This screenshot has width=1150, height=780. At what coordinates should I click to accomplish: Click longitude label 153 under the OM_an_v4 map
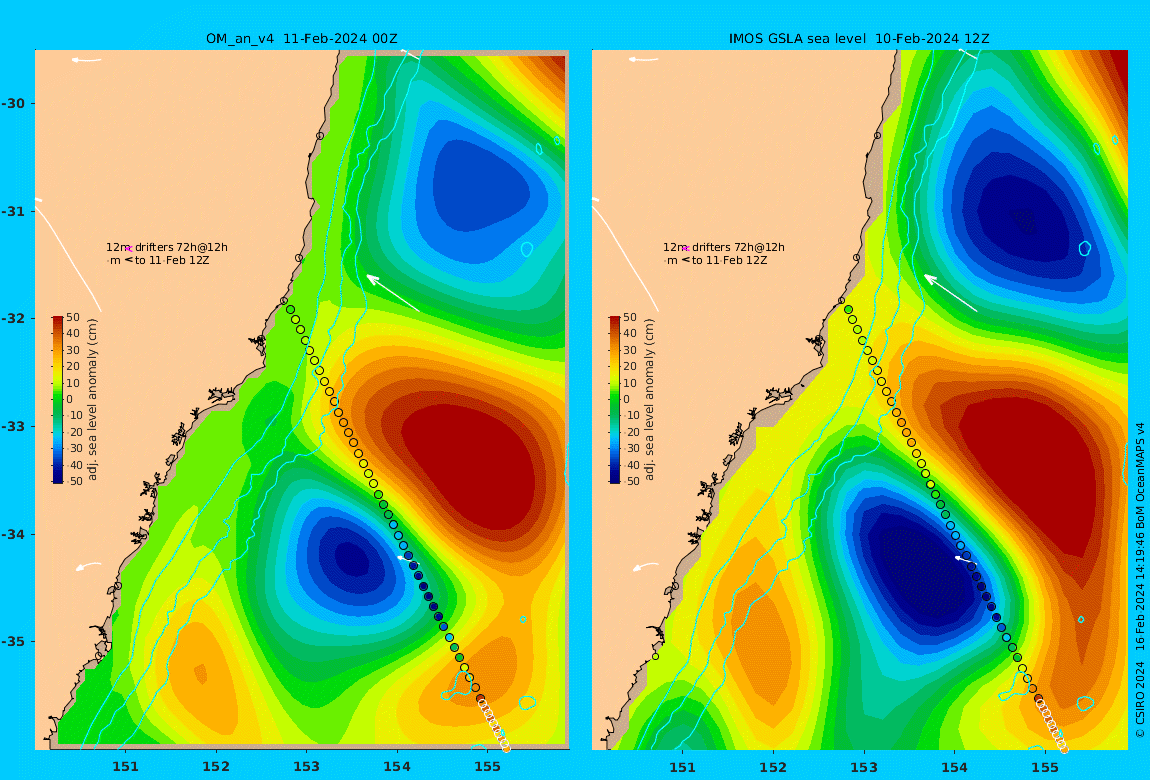[307, 767]
